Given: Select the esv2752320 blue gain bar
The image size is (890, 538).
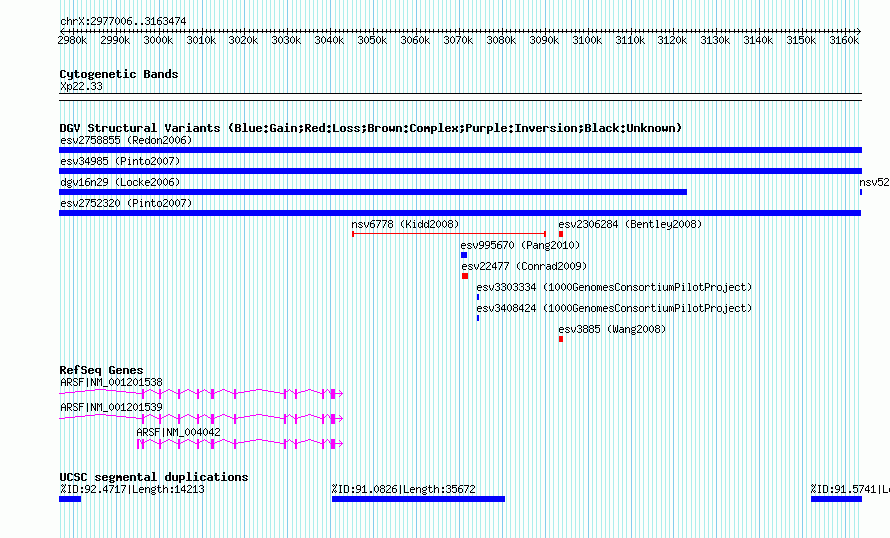Looking at the screenshot, I should pyautogui.click(x=460, y=213).
